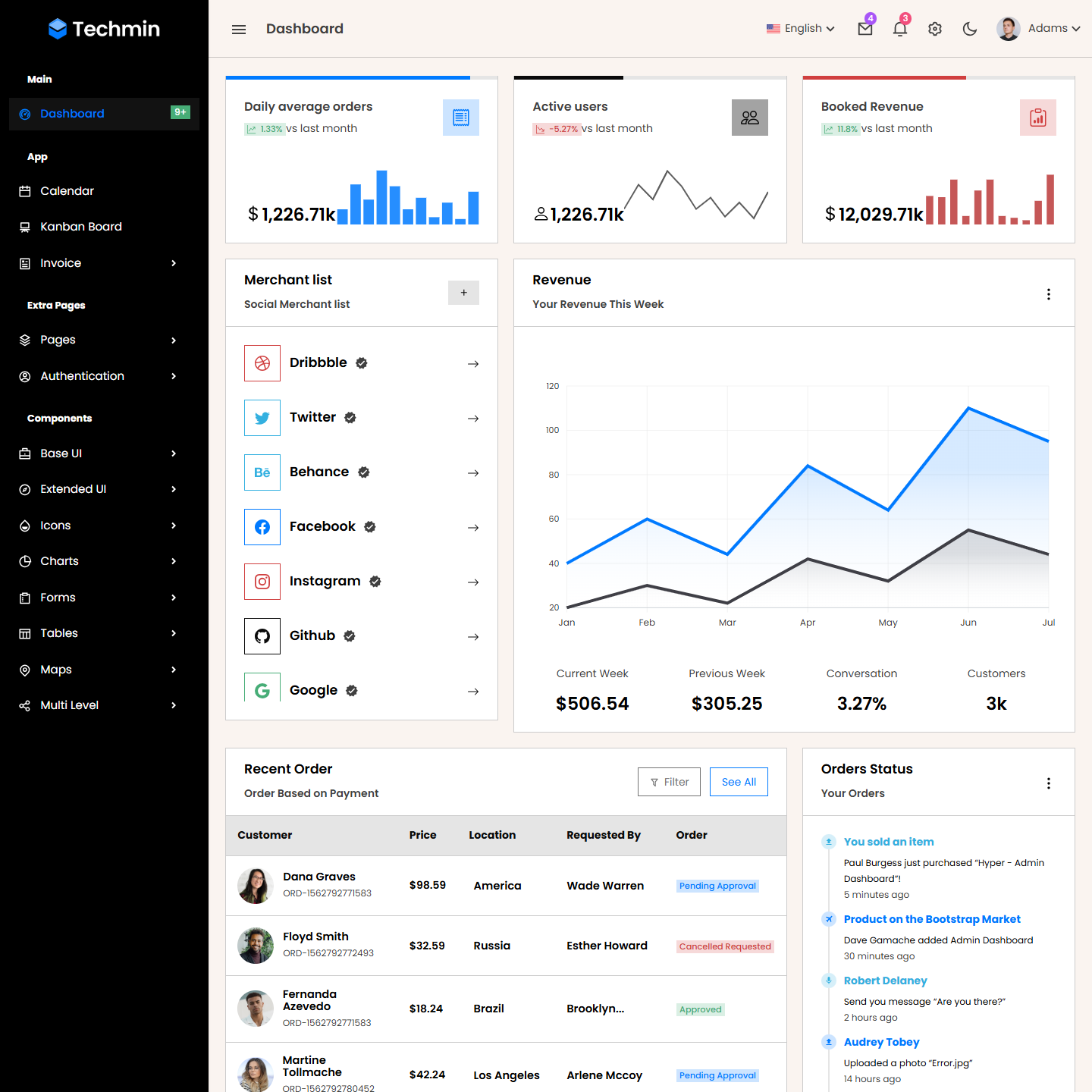1092x1092 pixels.
Task: Toggle dark mode with moon icon
Action: tap(970, 29)
